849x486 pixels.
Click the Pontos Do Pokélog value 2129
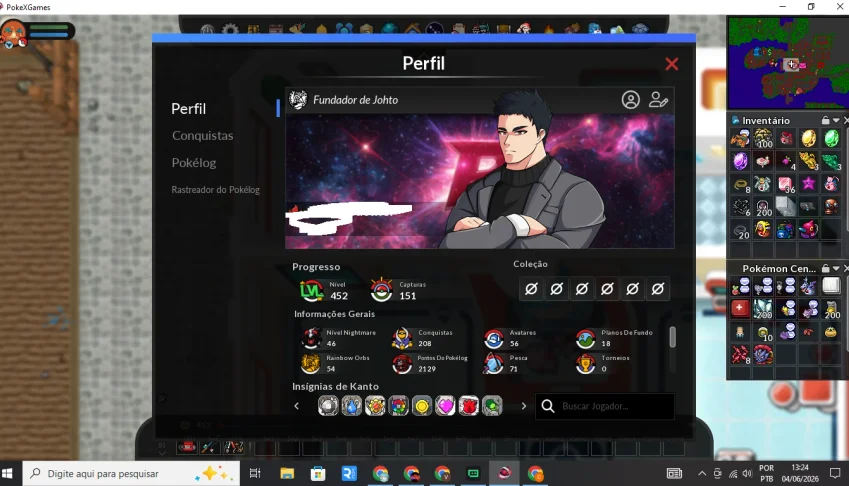[x=427, y=369]
